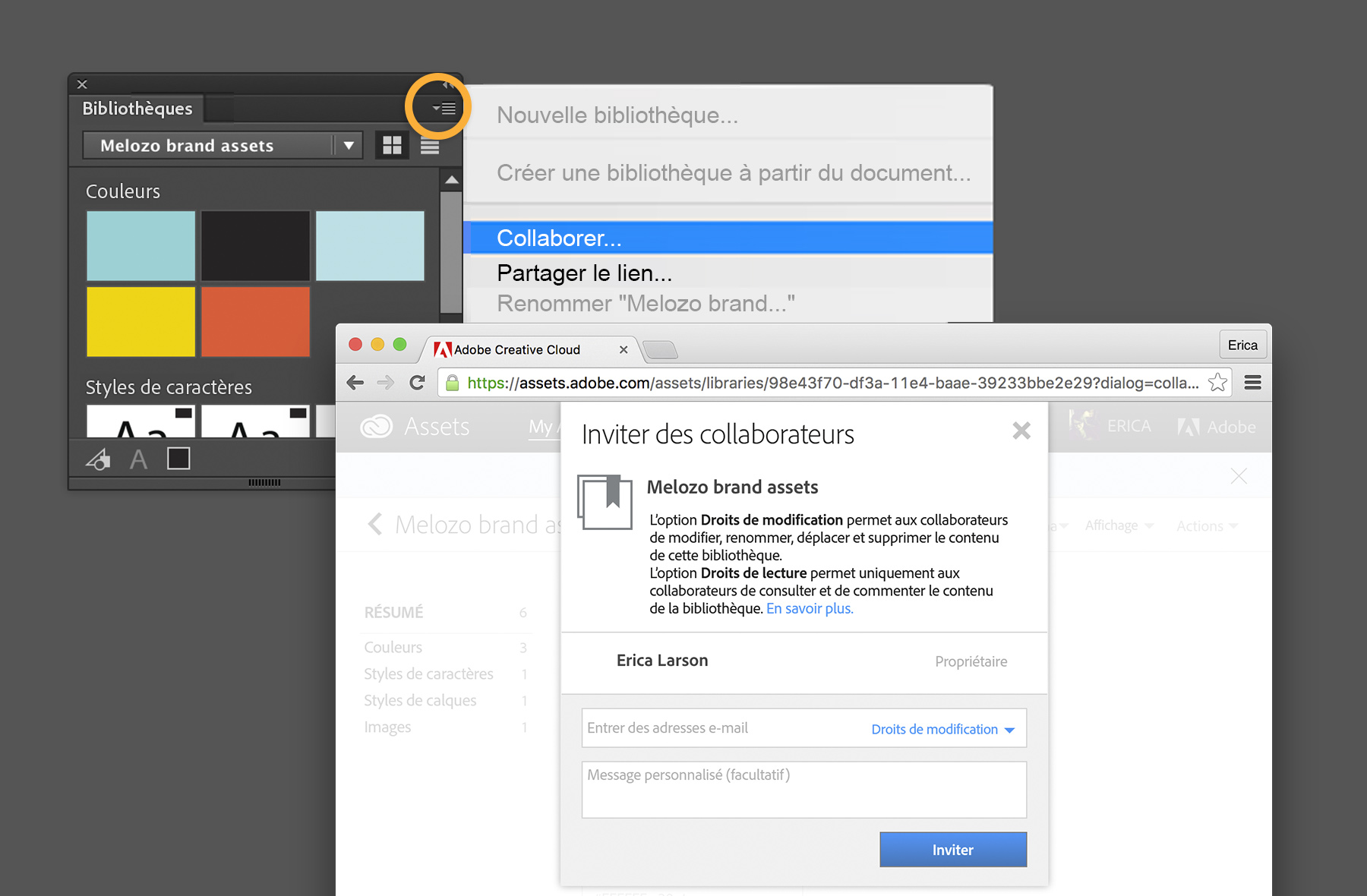
Task: Pick the pale blue color swatch
Action: point(370,246)
